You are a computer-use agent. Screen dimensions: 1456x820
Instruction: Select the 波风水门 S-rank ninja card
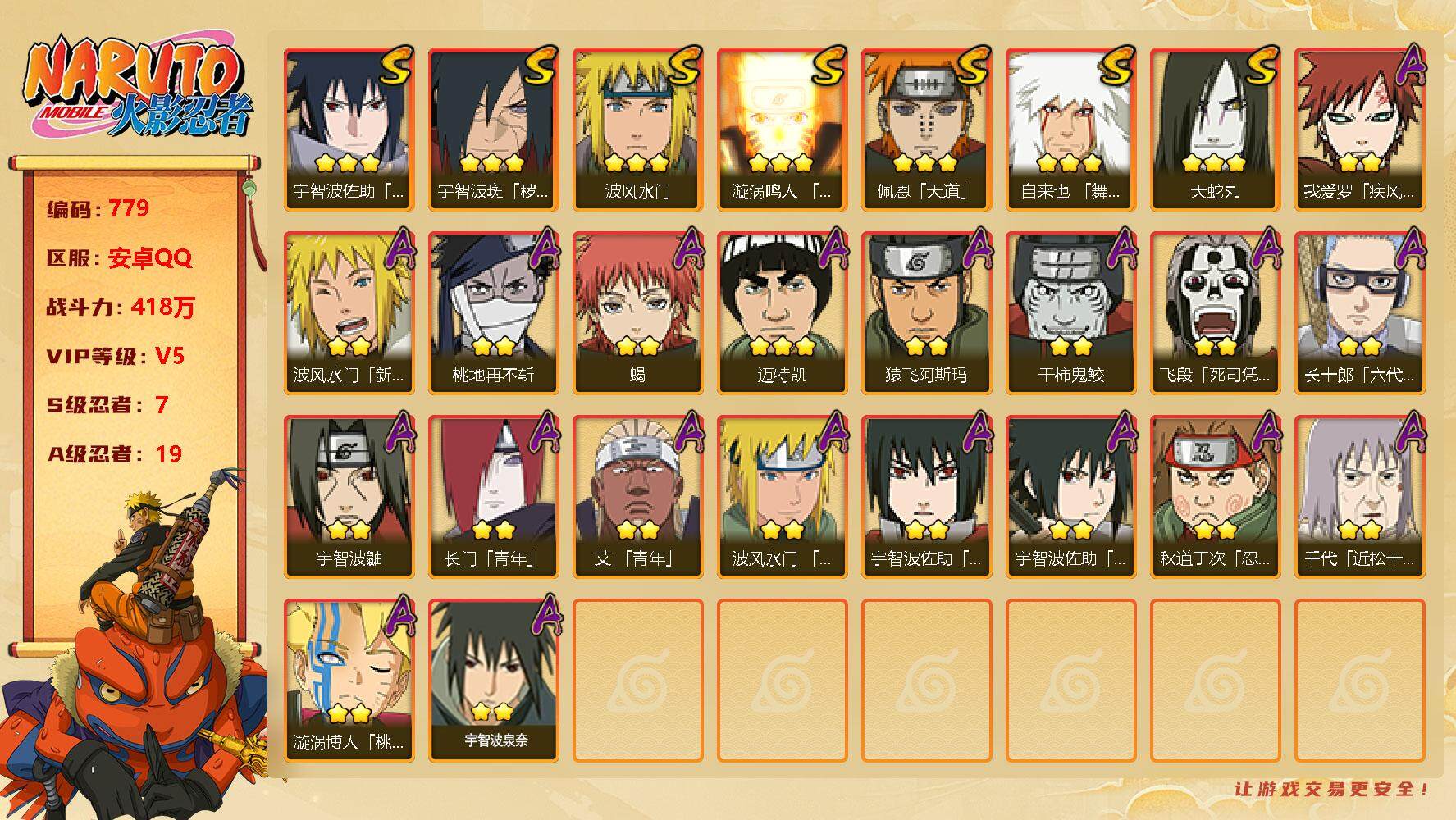[637, 130]
